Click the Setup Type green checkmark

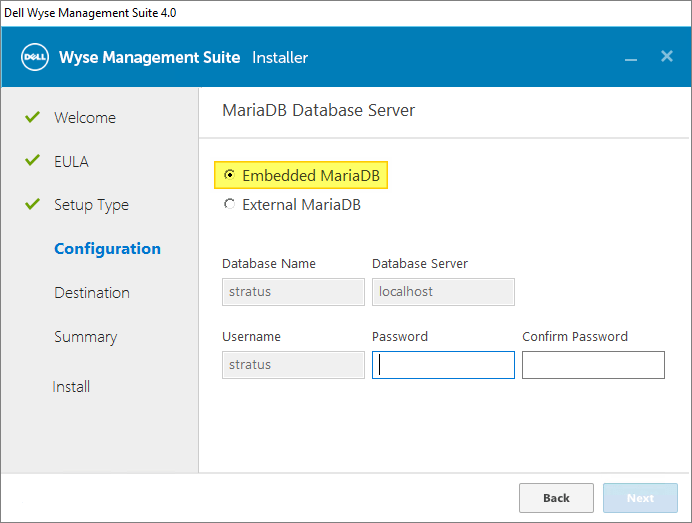click(x=32, y=205)
